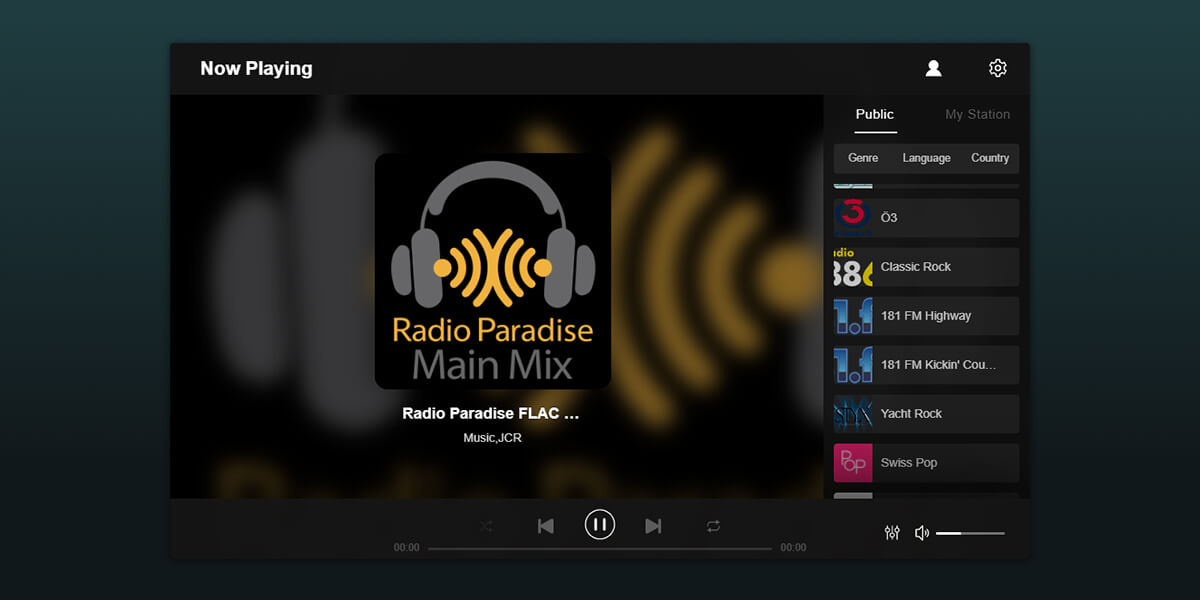The image size is (1200, 600).
Task: Click the Radio Paradise Main Mix artwork
Action: coord(492,271)
